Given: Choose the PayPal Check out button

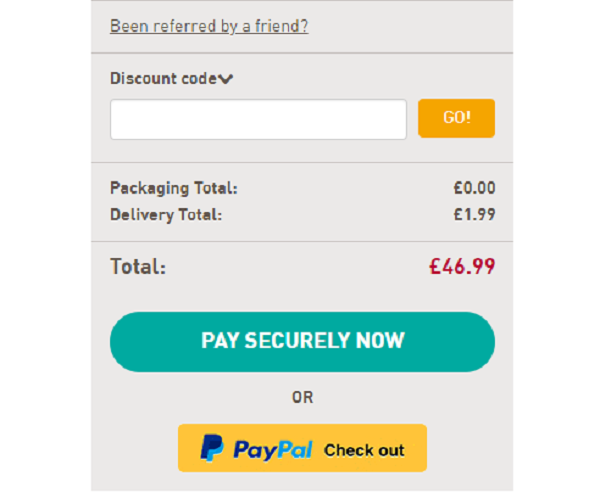Looking at the screenshot, I should 302,448.
